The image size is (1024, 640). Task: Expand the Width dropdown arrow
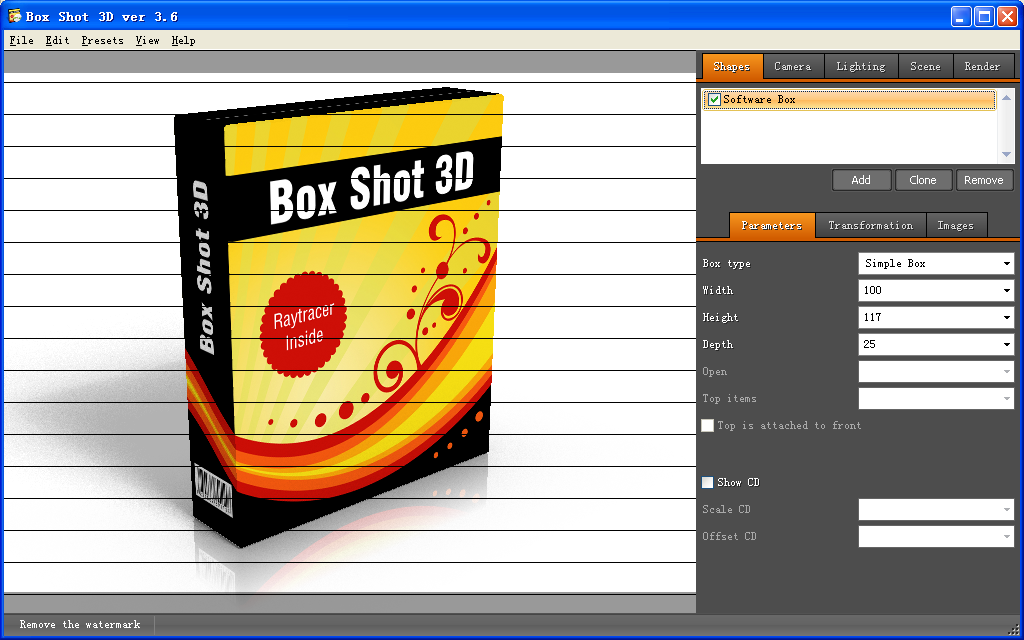coord(1006,291)
